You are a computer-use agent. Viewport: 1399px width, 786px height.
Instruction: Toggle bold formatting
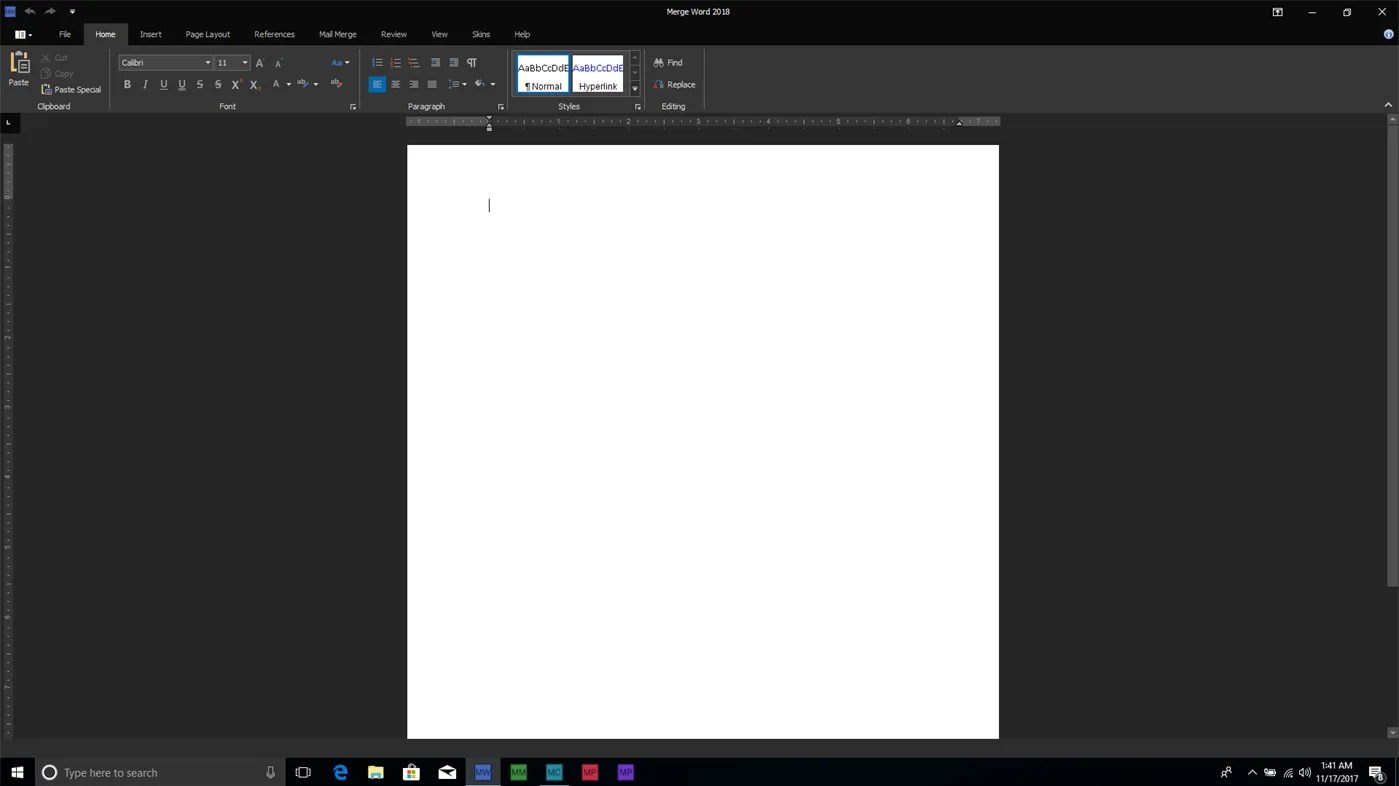[x=127, y=84]
